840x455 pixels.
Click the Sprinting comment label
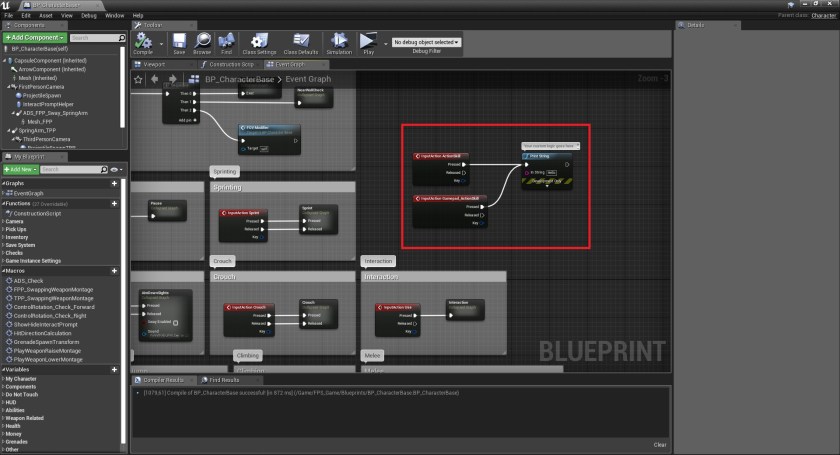pos(224,171)
